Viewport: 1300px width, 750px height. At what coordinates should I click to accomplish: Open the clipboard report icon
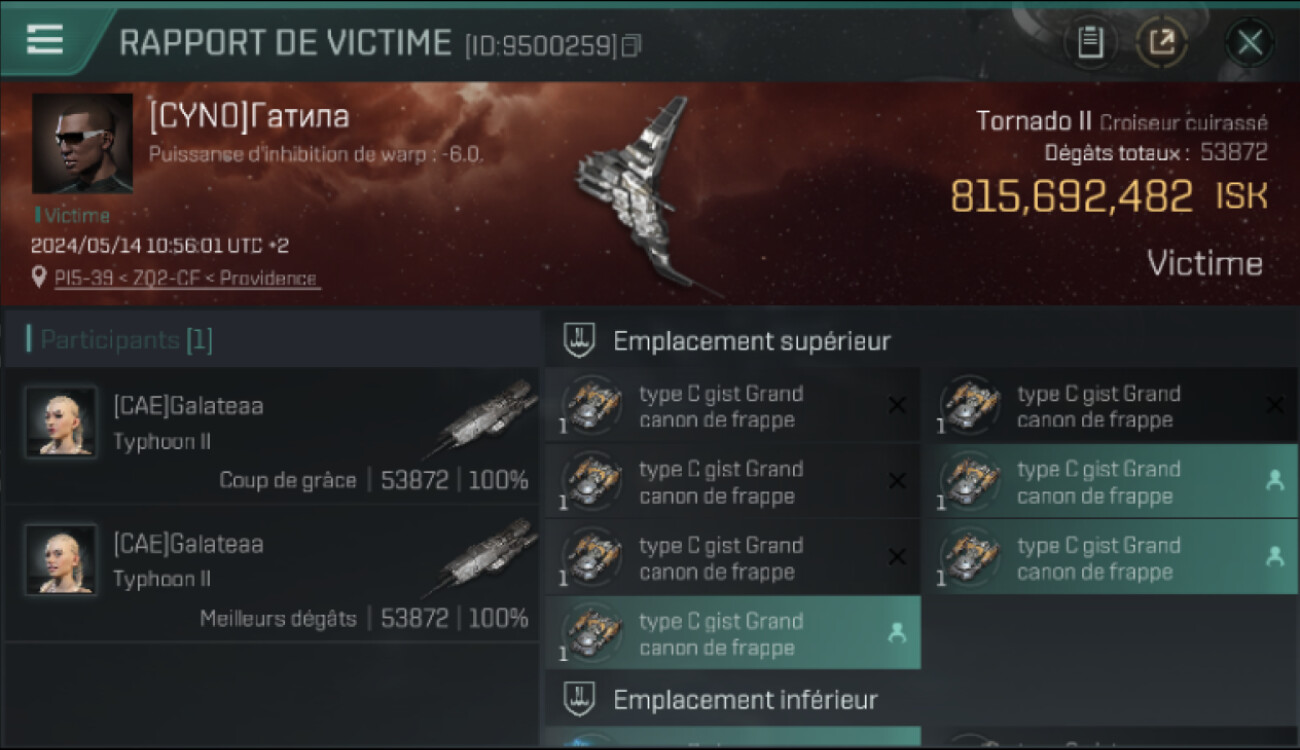tap(1090, 43)
